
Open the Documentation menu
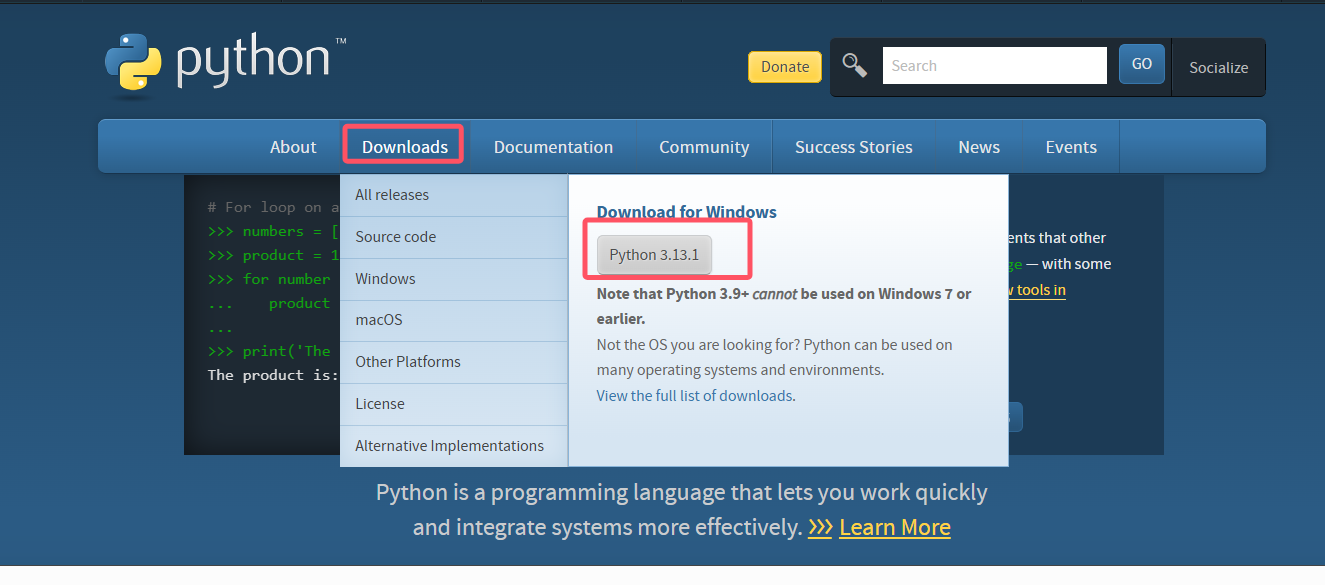click(x=553, y=147)
